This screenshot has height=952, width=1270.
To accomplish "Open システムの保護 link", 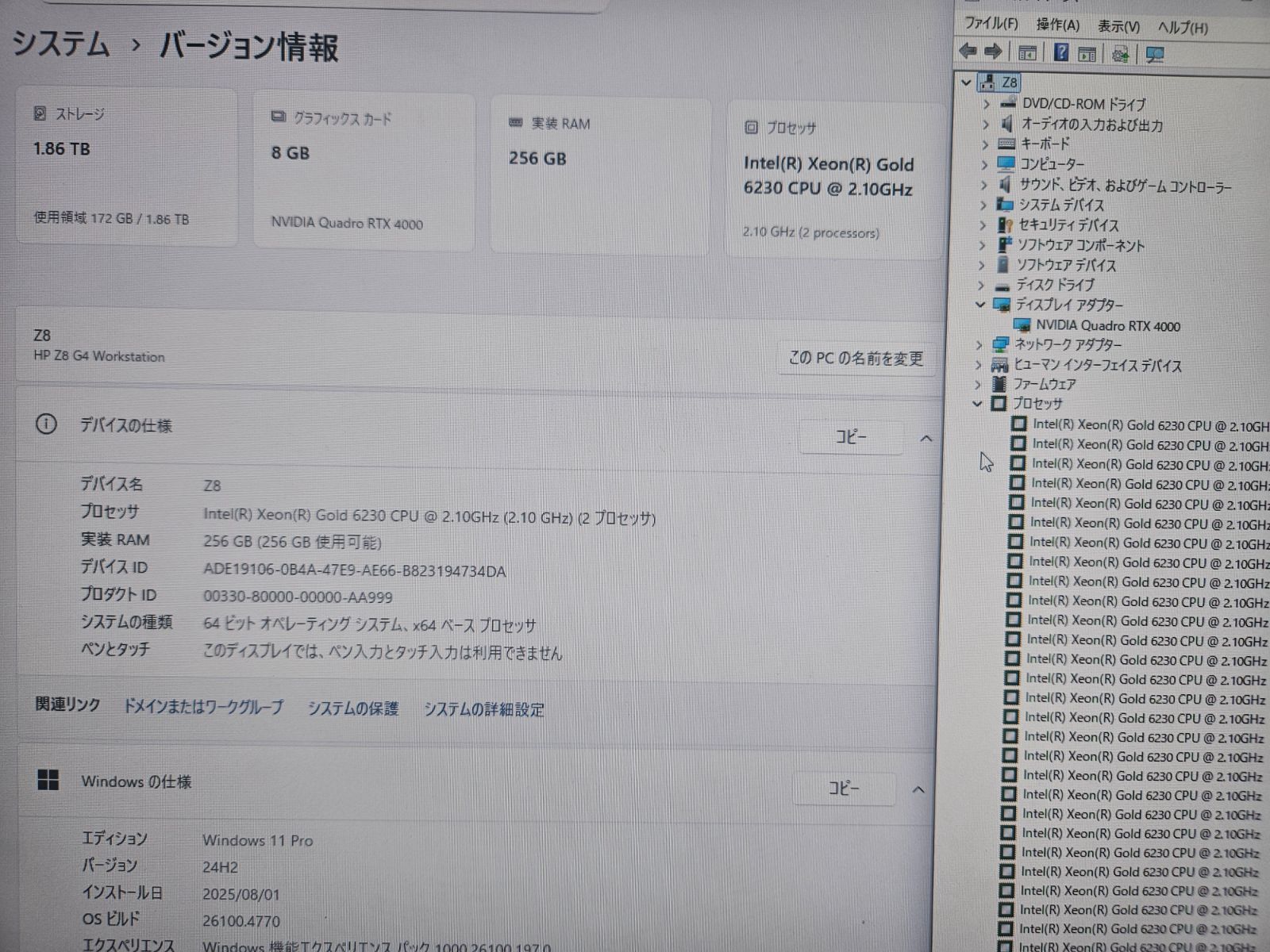I will pyautogui.click(x=353, y=708).
